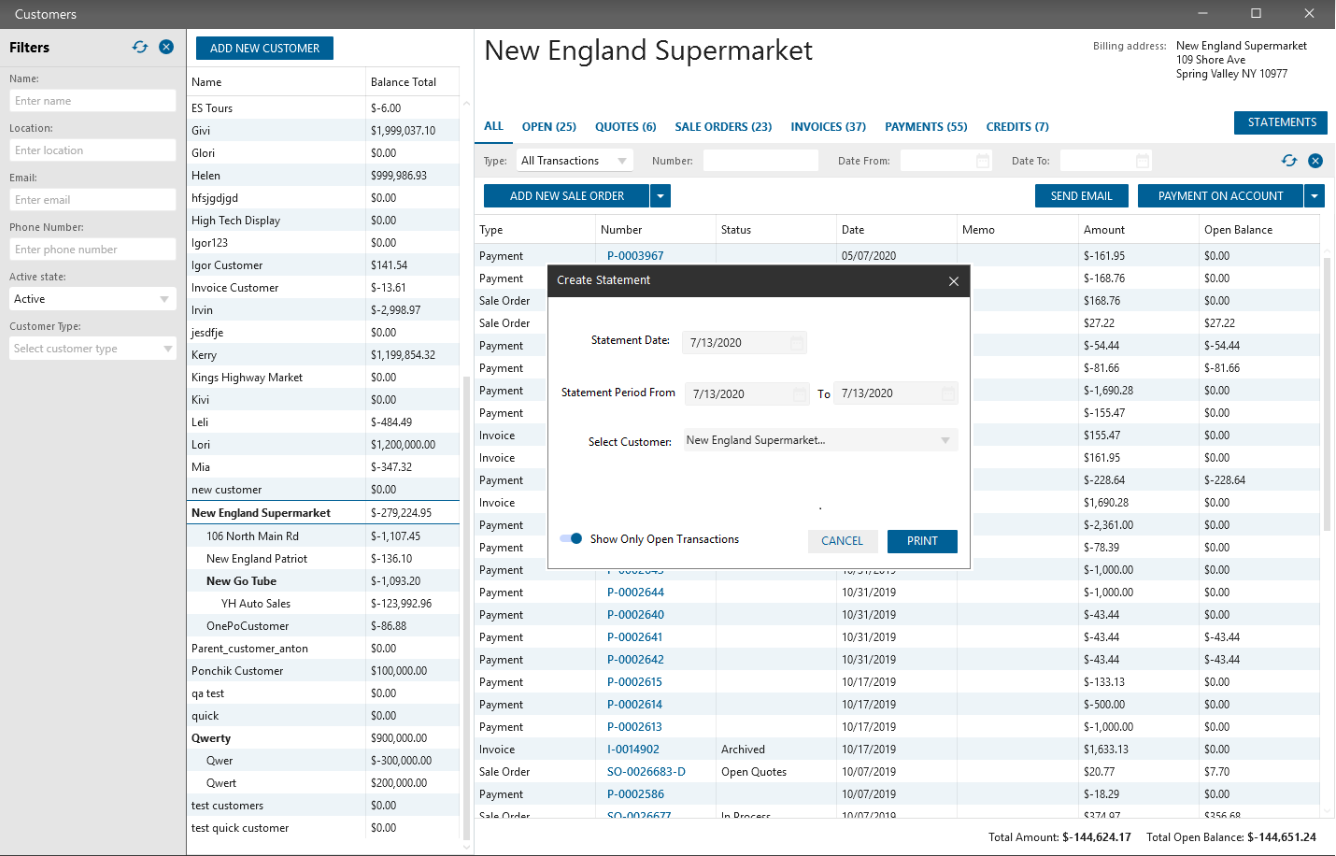Focus the Name filter input
Image resolution: width=1336 pixels, height=856 pixels.
(93, 101)
